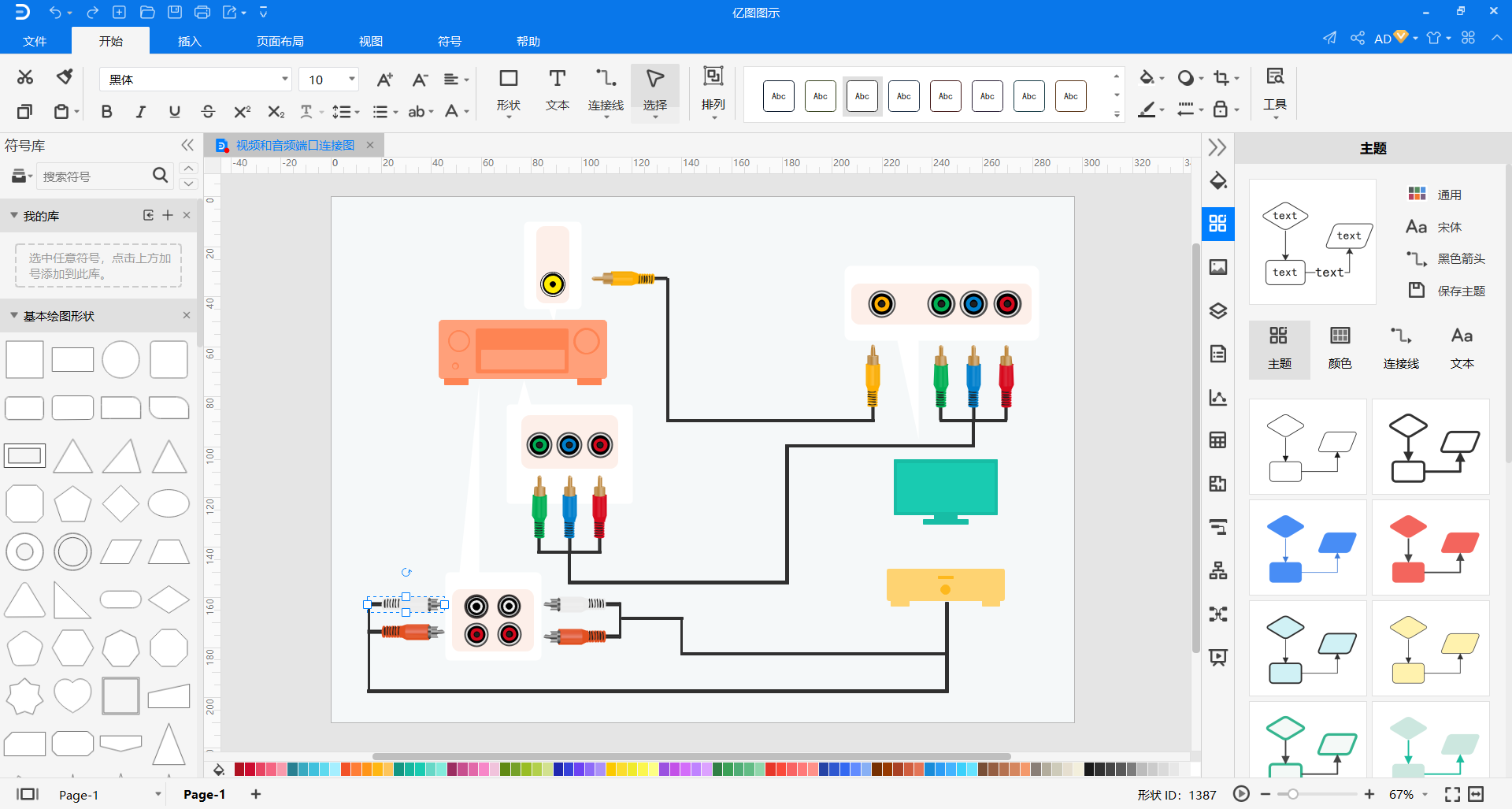Pick the black swatch in color palette
The height and width of the screenshot is (809, 1512).
1089,770
